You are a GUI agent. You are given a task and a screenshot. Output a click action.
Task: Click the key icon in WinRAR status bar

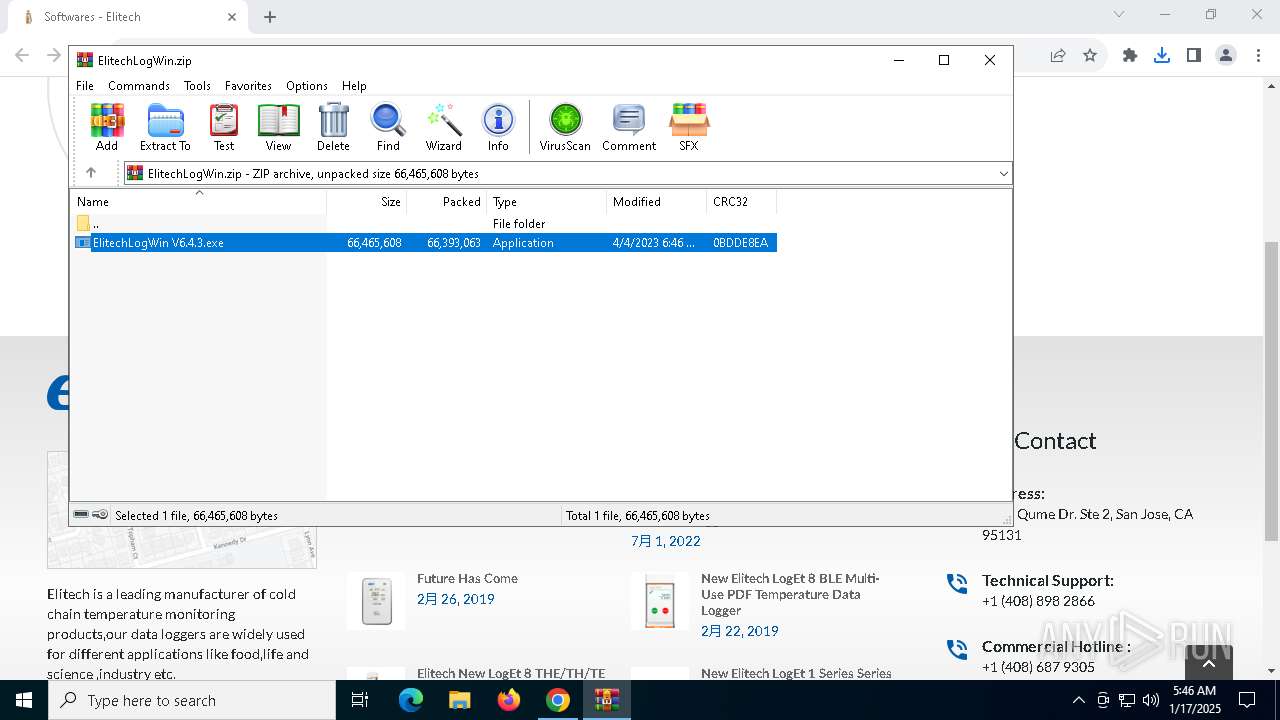point(100,515)
